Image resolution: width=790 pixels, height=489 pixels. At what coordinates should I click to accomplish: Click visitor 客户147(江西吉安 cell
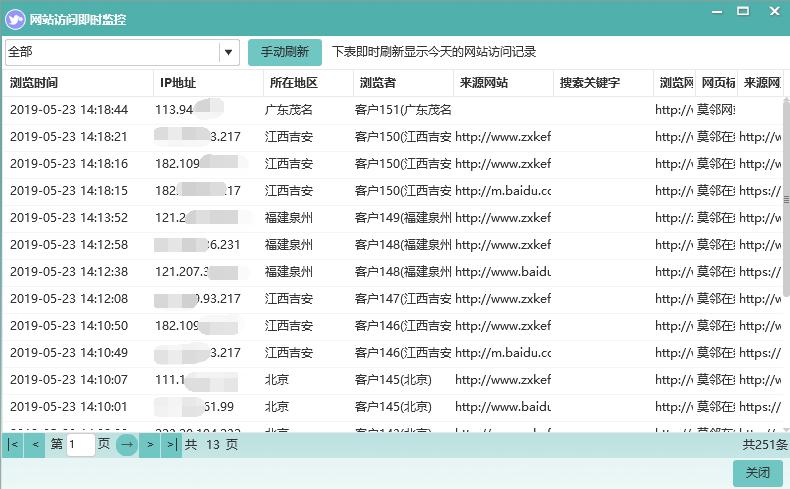click(403, 299)
